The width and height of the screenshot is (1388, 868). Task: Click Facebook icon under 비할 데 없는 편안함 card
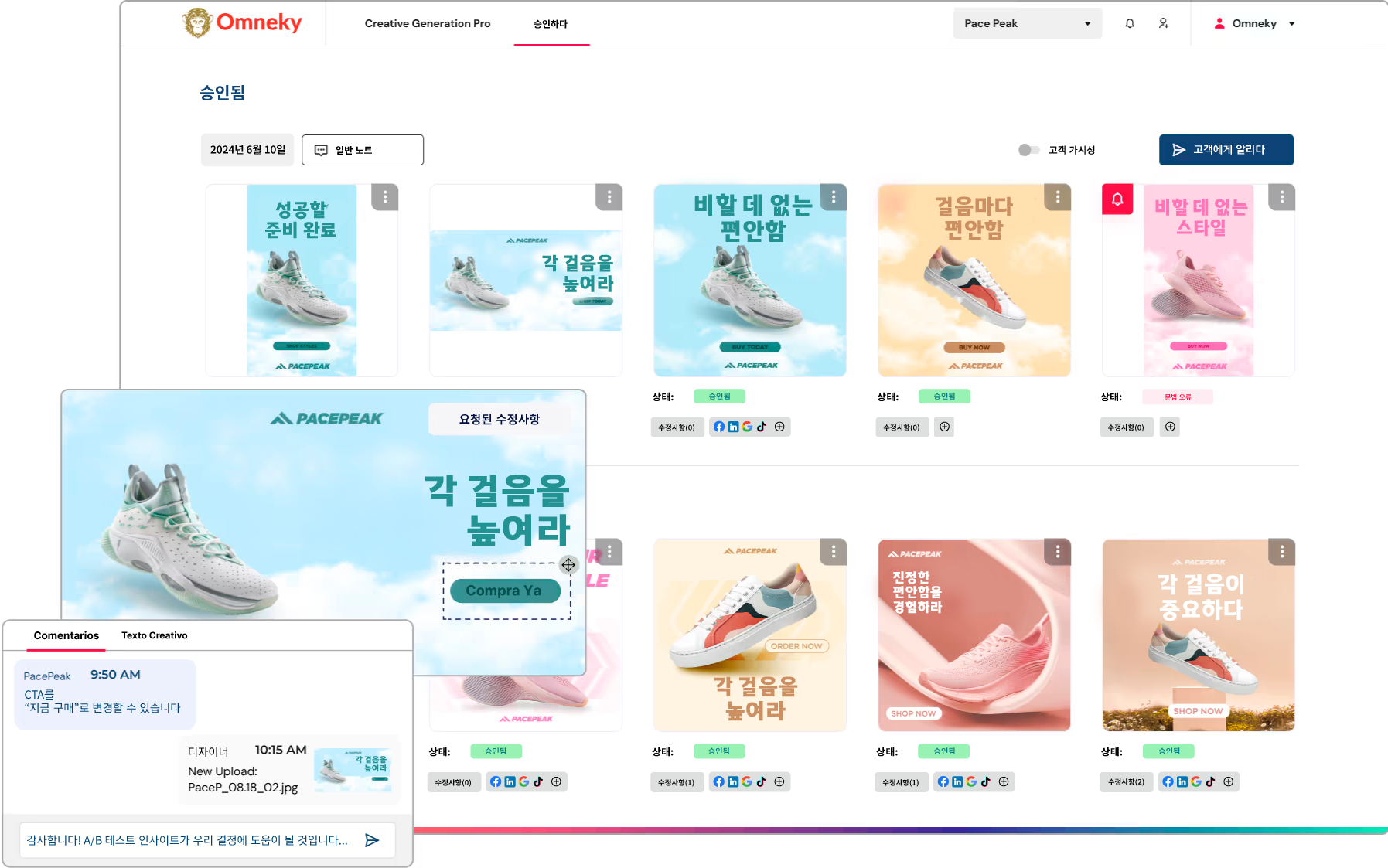click(719, 427)
